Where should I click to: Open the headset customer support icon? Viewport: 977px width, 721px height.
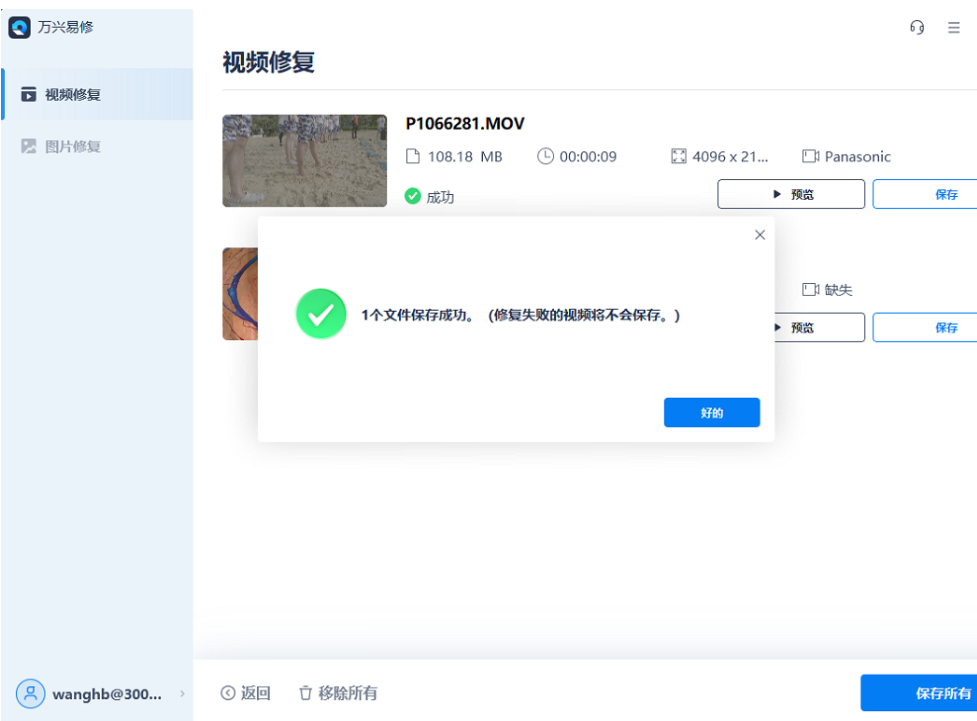coord(916,27)
